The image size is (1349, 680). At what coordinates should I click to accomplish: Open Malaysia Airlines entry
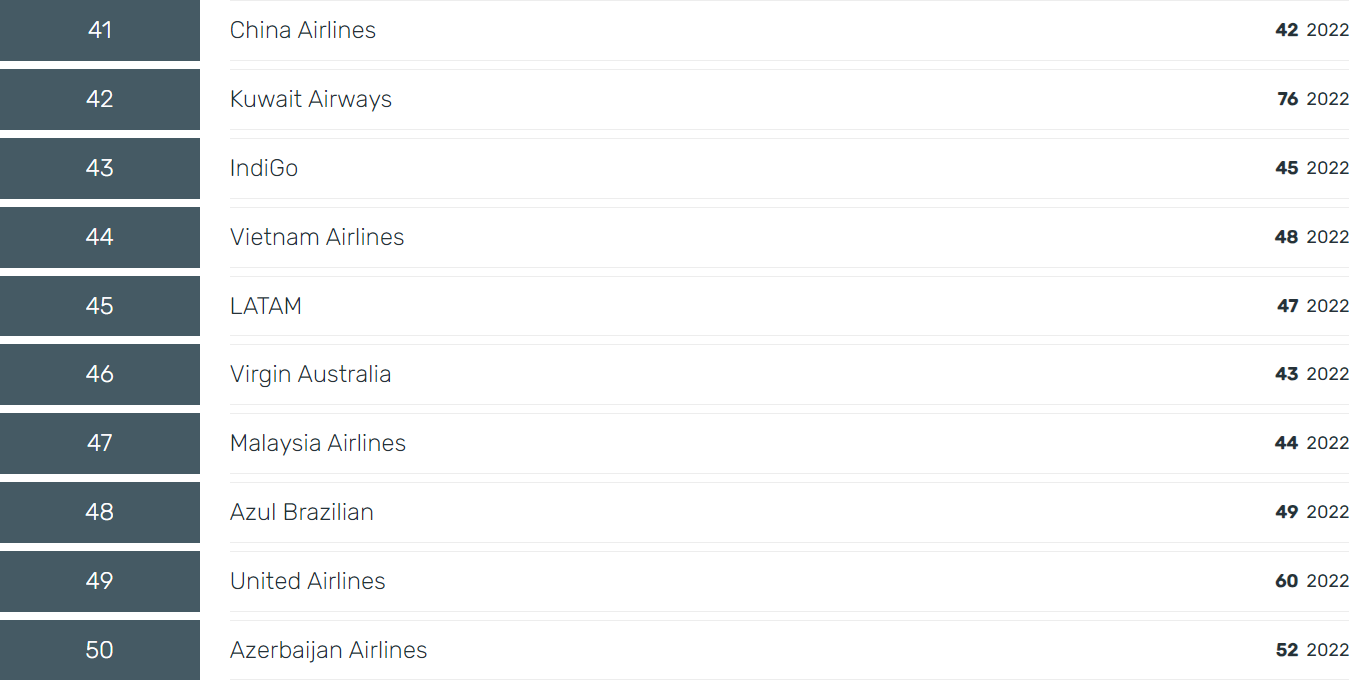[x=318, y=443]
